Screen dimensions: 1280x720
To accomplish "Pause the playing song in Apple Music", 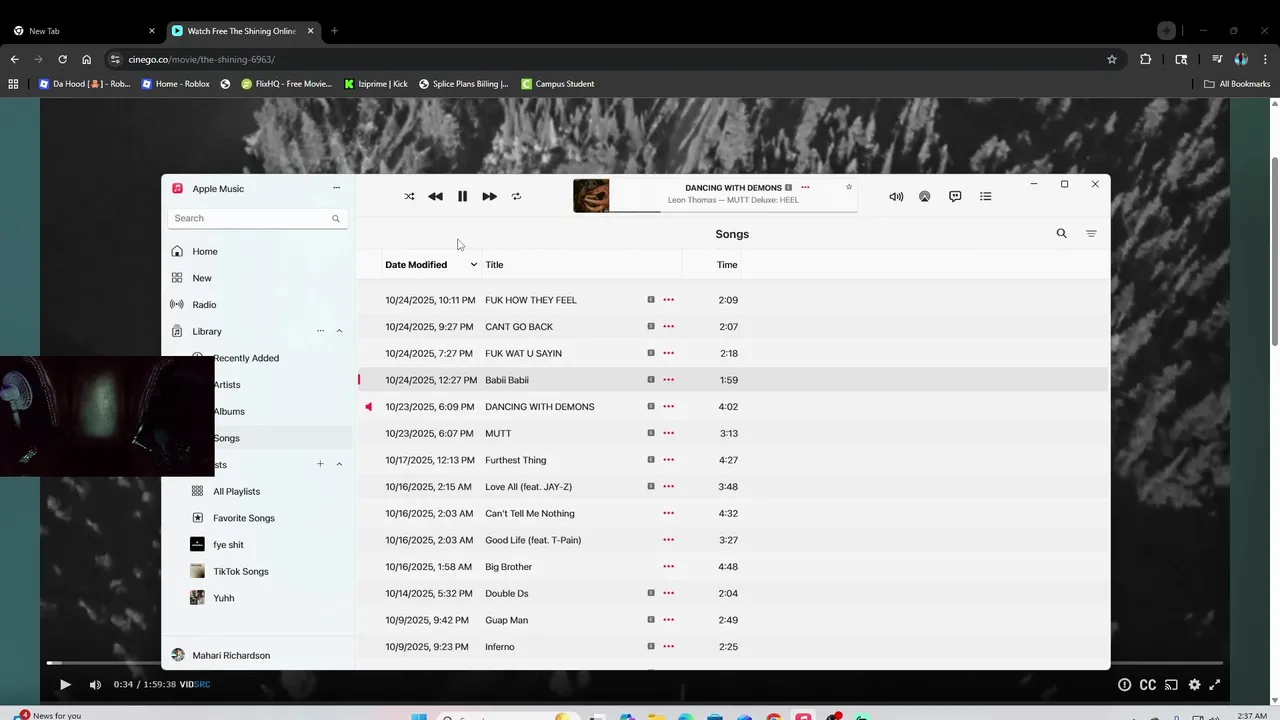I will [462, 196].
